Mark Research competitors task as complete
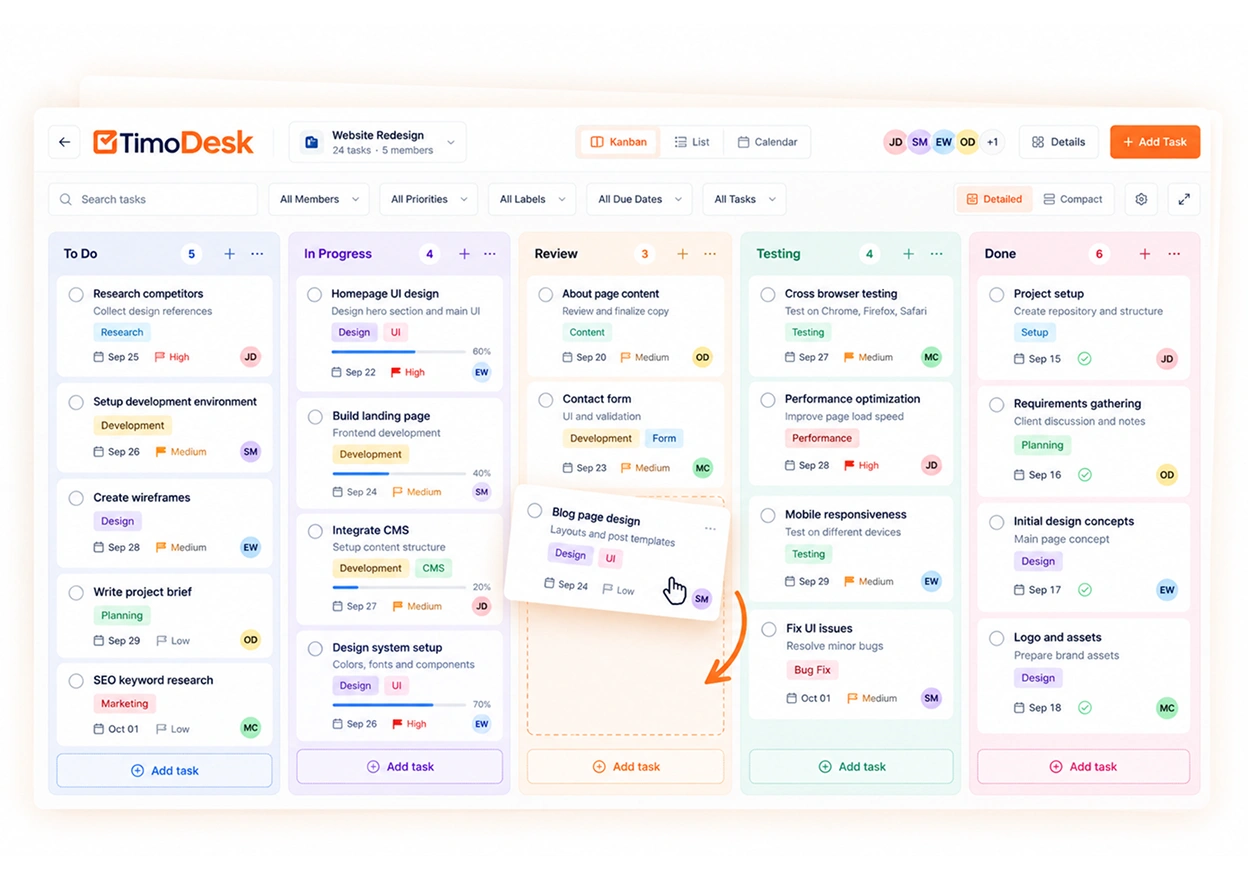Viewport: 1248px width, 880px height. click(76, 294)
